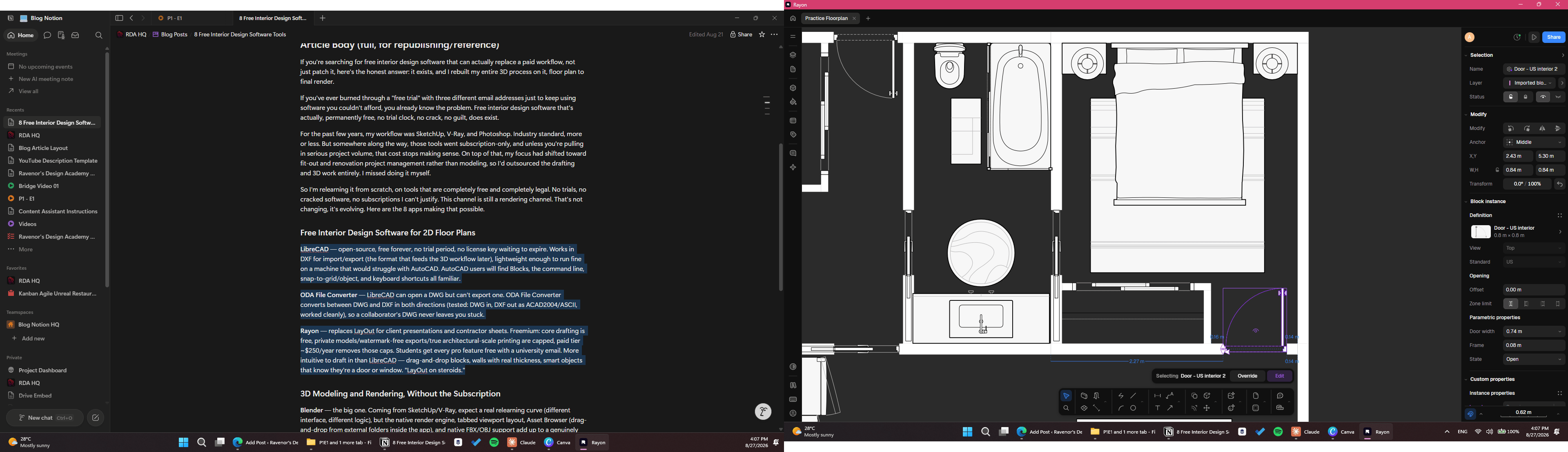The height and width of the screenshot is (452, 1568).
Task: Click the flip horizontal modify icon
Action: pos(1542,129)
